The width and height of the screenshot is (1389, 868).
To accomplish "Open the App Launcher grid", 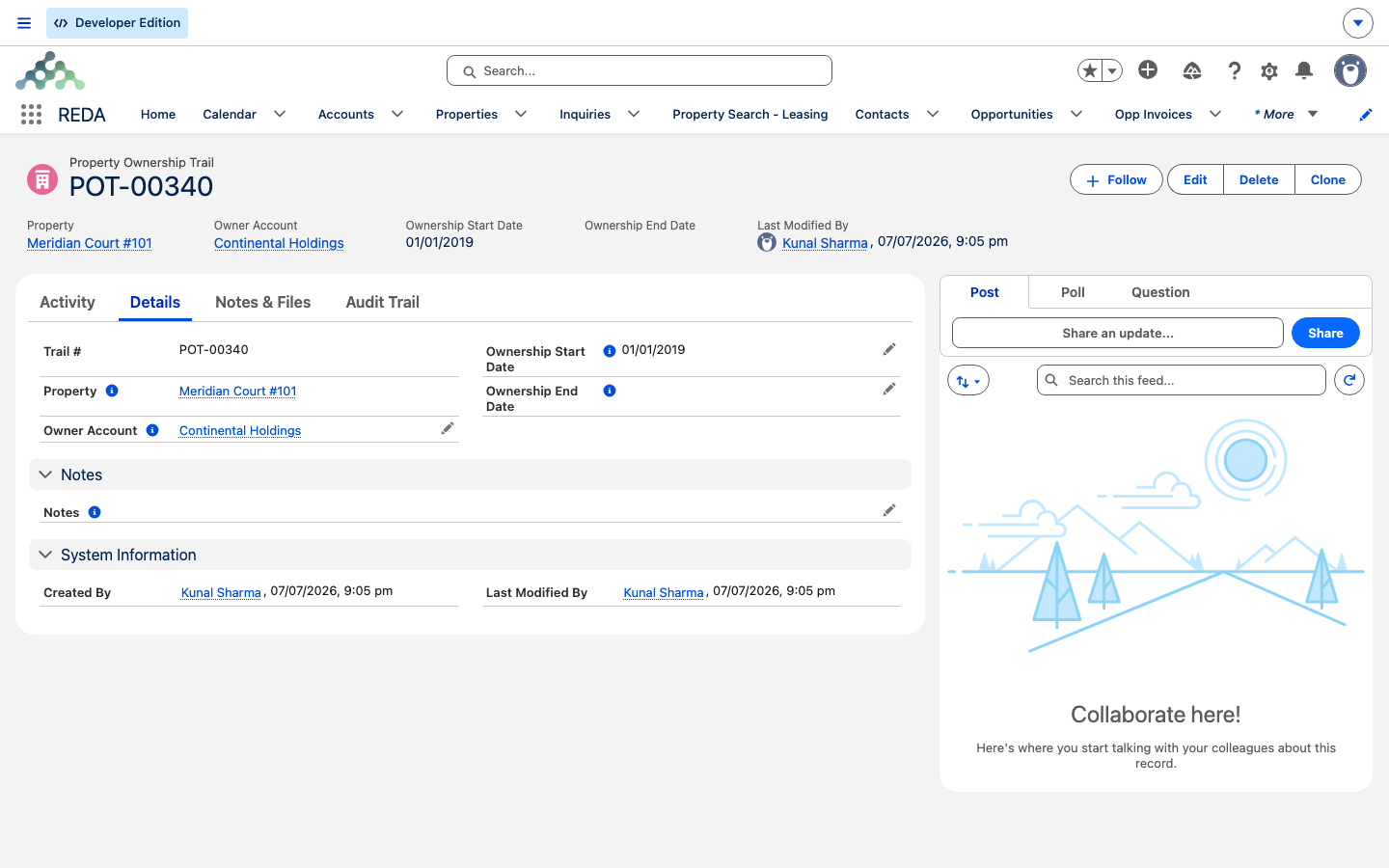I will [x=31, y=114].
